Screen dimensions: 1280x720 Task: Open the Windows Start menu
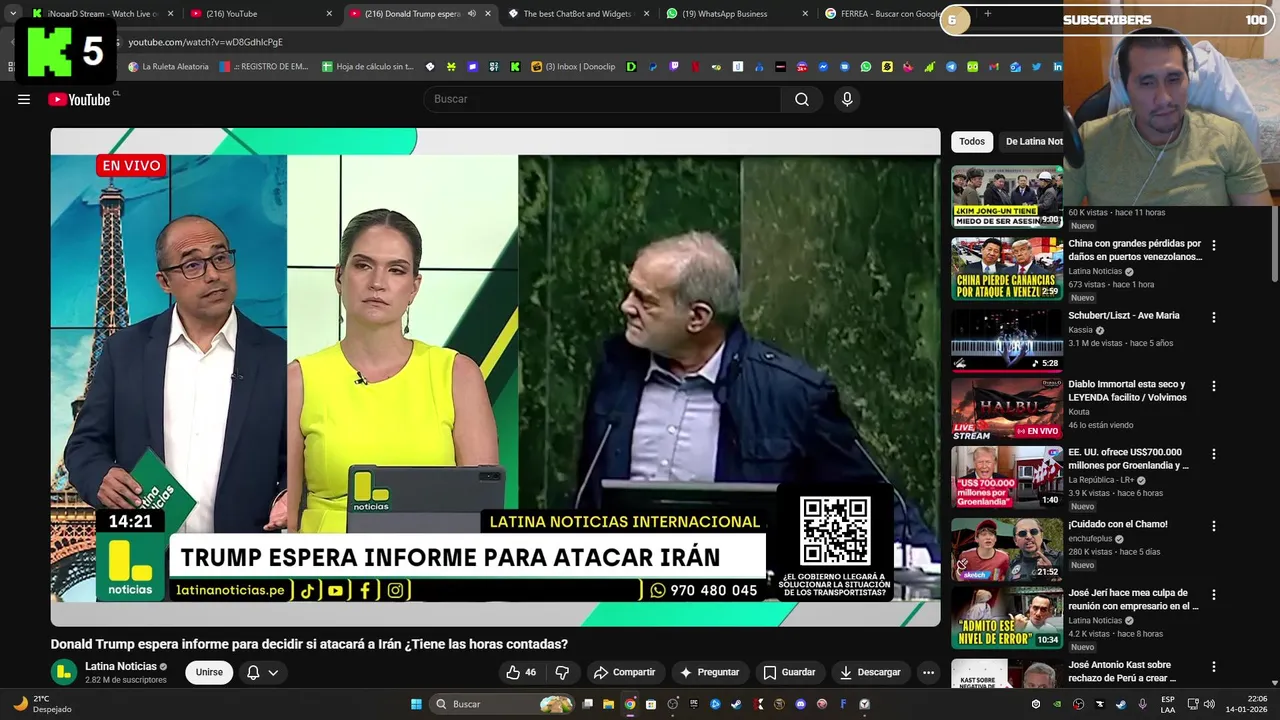[416, 704]
